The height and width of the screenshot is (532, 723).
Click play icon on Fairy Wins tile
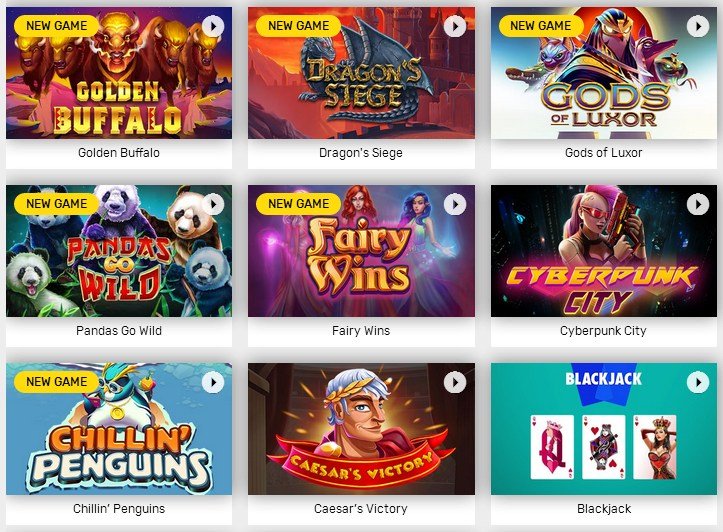pyautogui.click(x=455, y=204)
